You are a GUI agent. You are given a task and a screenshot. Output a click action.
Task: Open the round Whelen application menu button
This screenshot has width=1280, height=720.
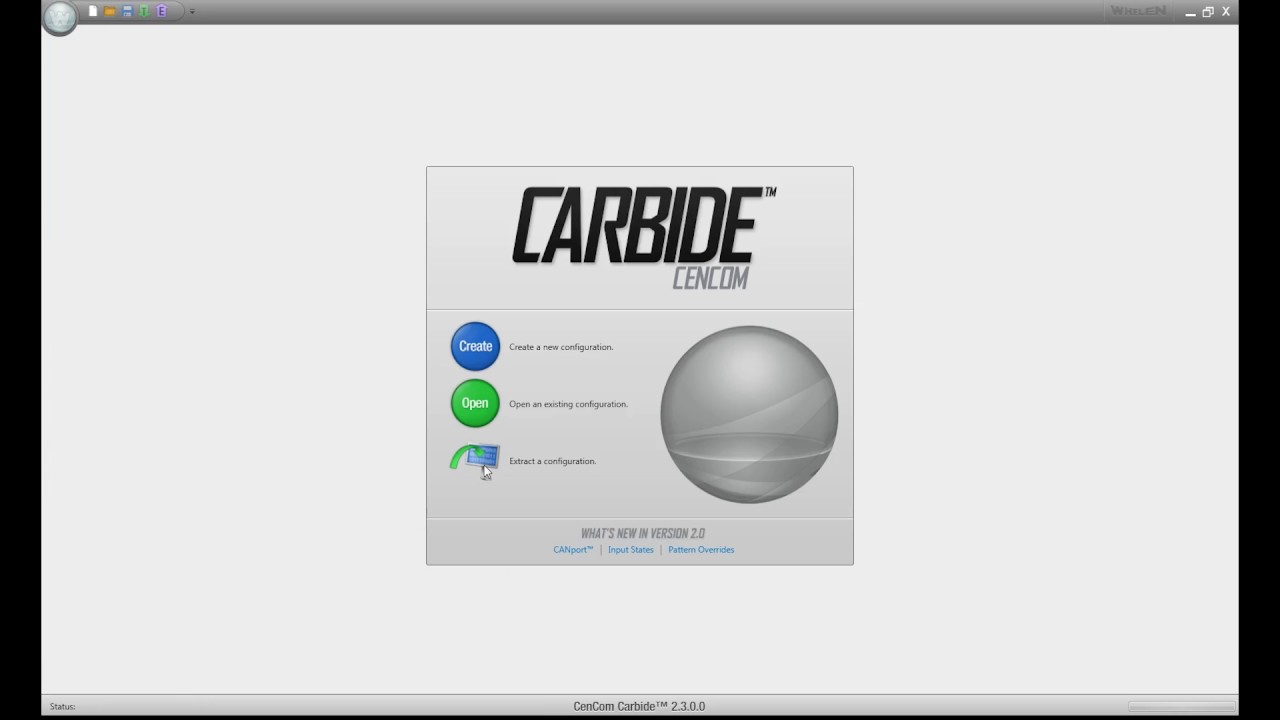pos(60,17)
